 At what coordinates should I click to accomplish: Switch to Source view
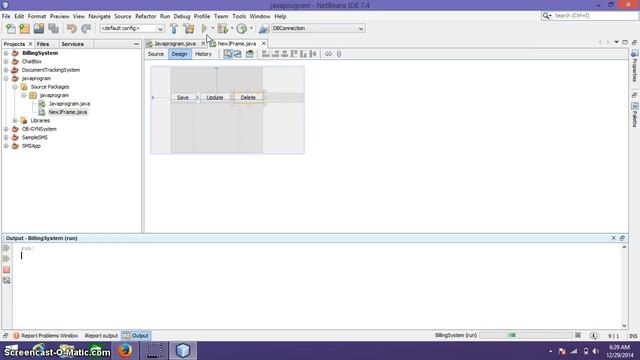[156, 54]
